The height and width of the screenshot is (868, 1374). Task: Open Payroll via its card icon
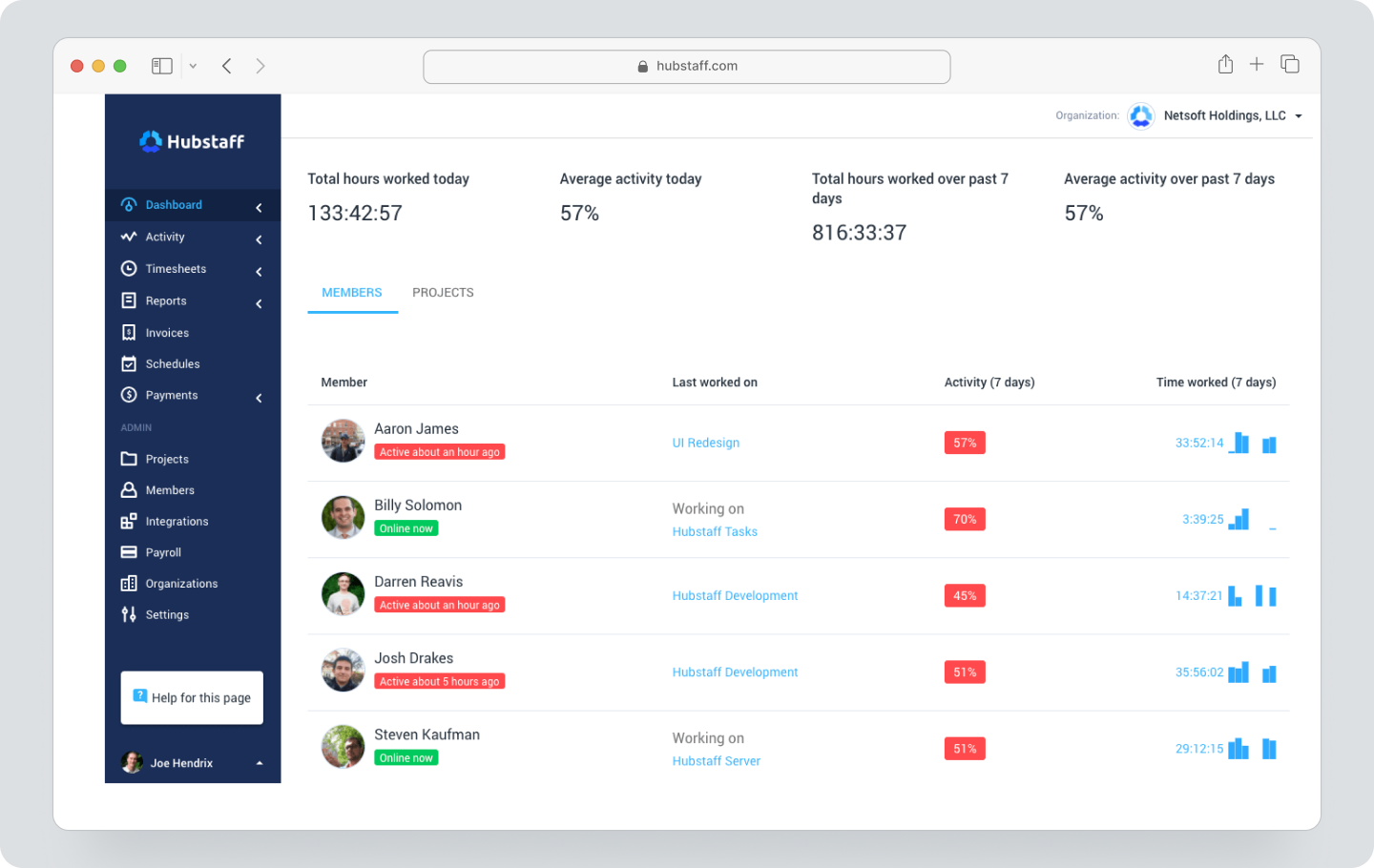(x=128, y=551)
